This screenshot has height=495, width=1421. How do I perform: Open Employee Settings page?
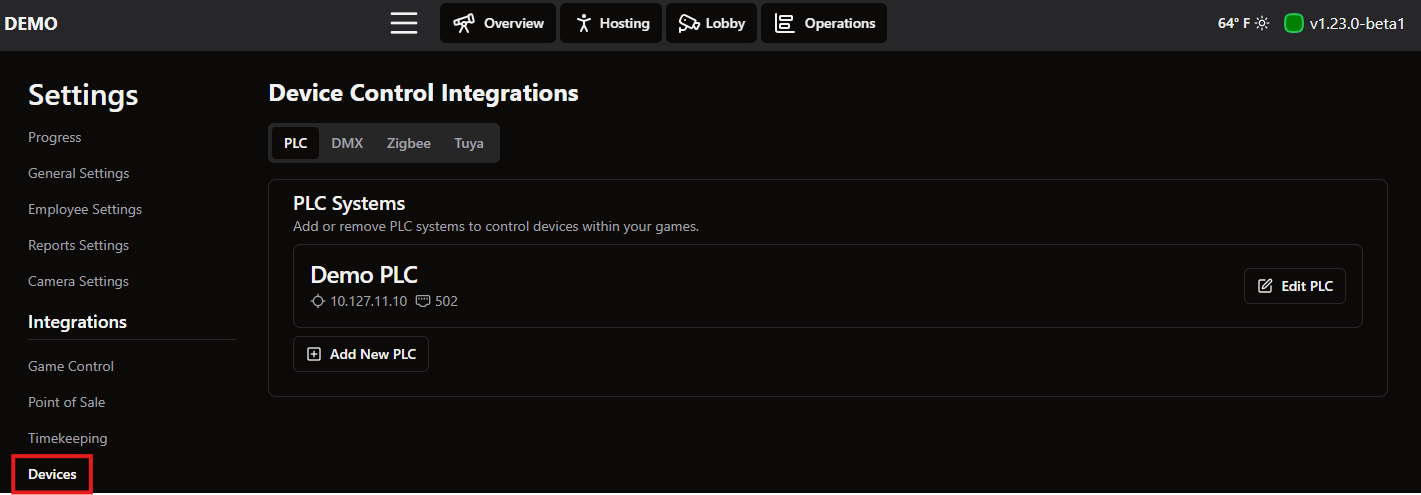coord(85,209)
